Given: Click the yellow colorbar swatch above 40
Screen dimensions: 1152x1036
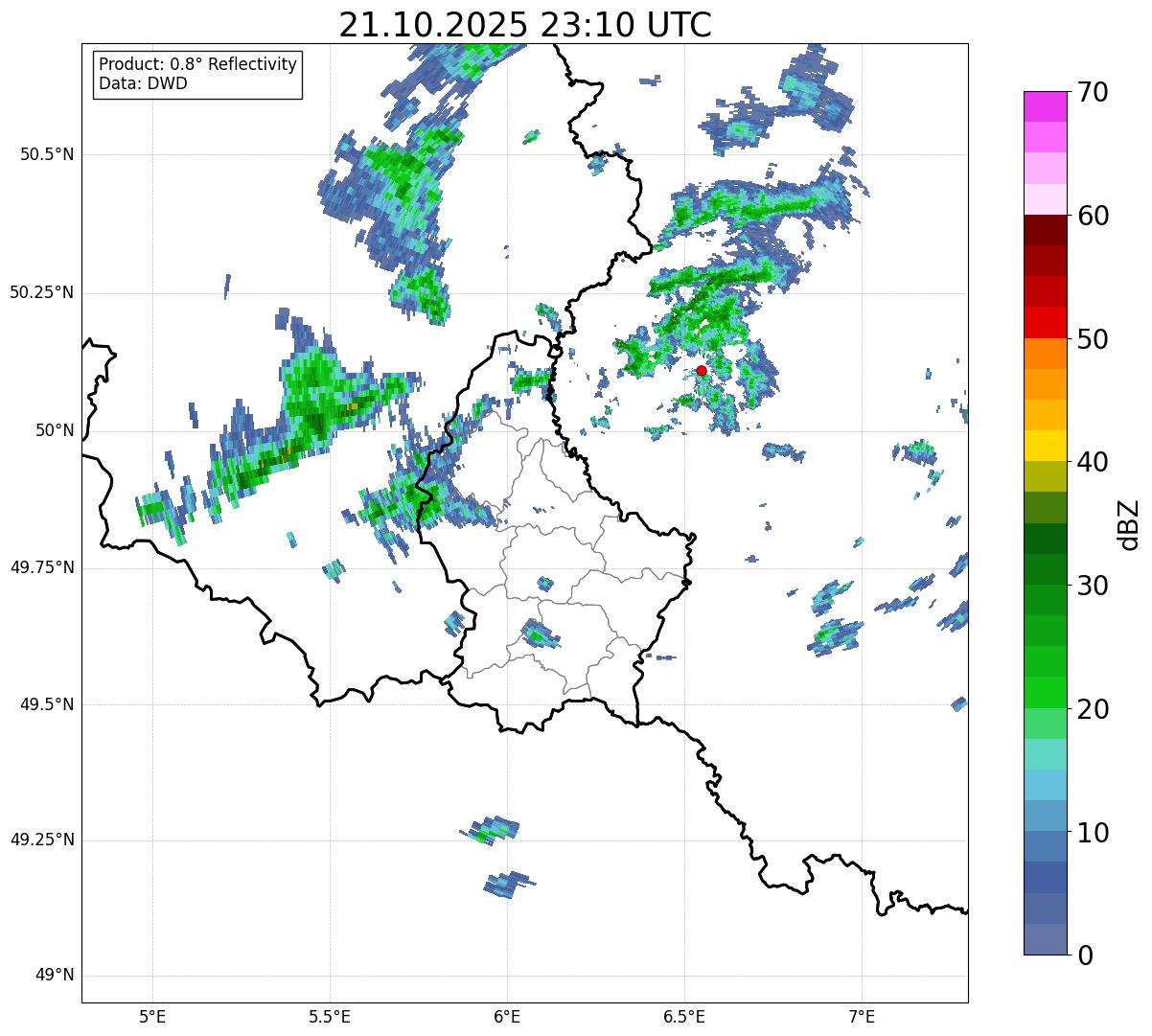Looking at the screenshot, I should [x=1046, y=446].
